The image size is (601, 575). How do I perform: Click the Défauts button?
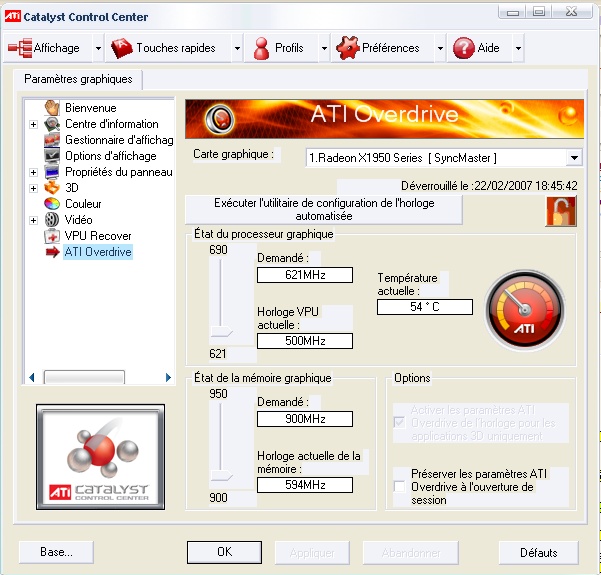coord(539,553)
